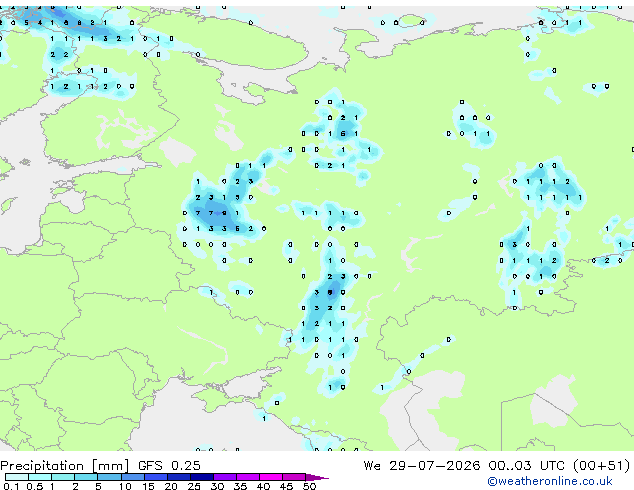Click the legend label 50

[310, 486]
